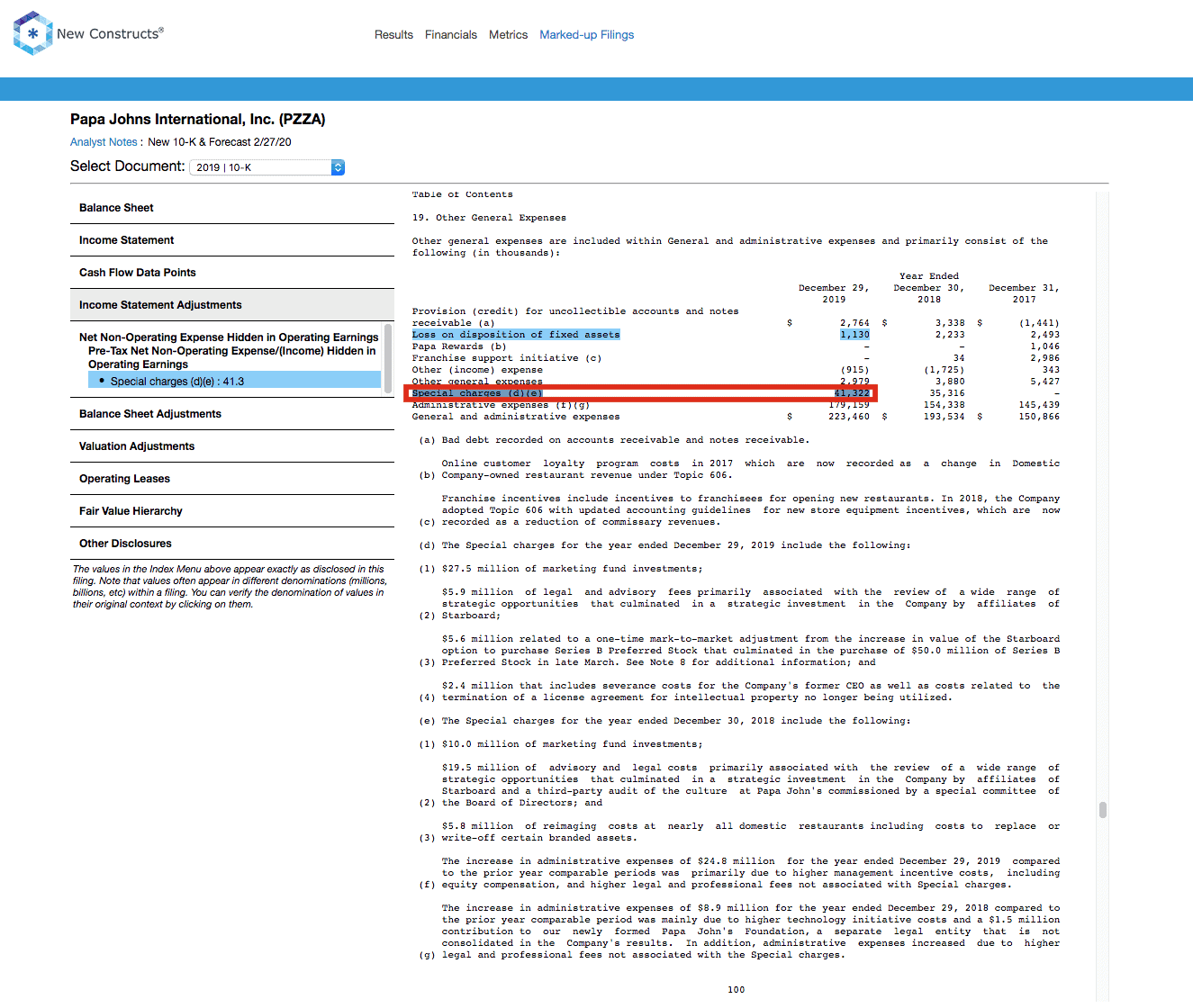Click footnote (d) Special charges 2019 description
The height and width of the screenshot is (1008, 1193).
(664, 545)
